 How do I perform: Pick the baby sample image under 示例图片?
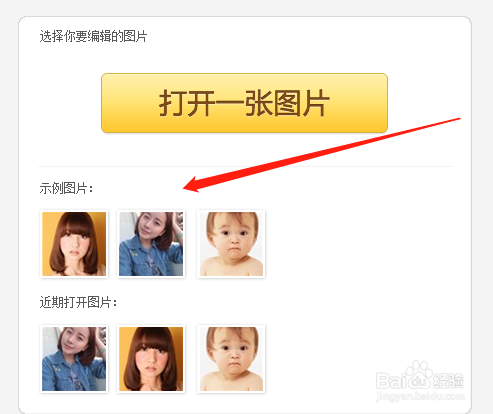point(231,244)
